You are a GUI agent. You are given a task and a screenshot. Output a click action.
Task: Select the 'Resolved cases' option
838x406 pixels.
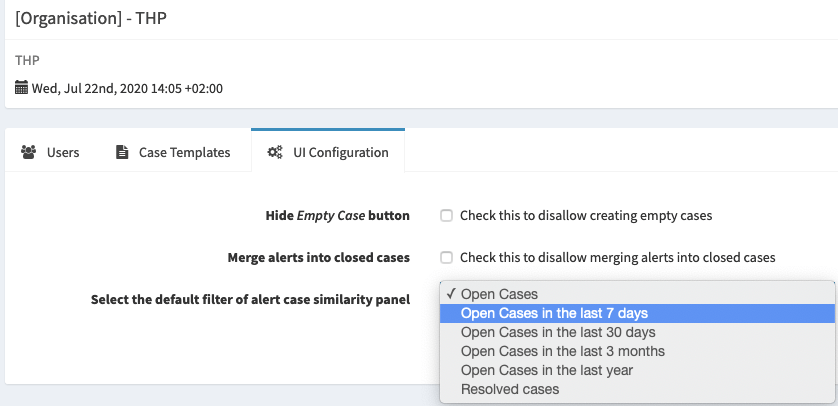click(x=510, y=389)
